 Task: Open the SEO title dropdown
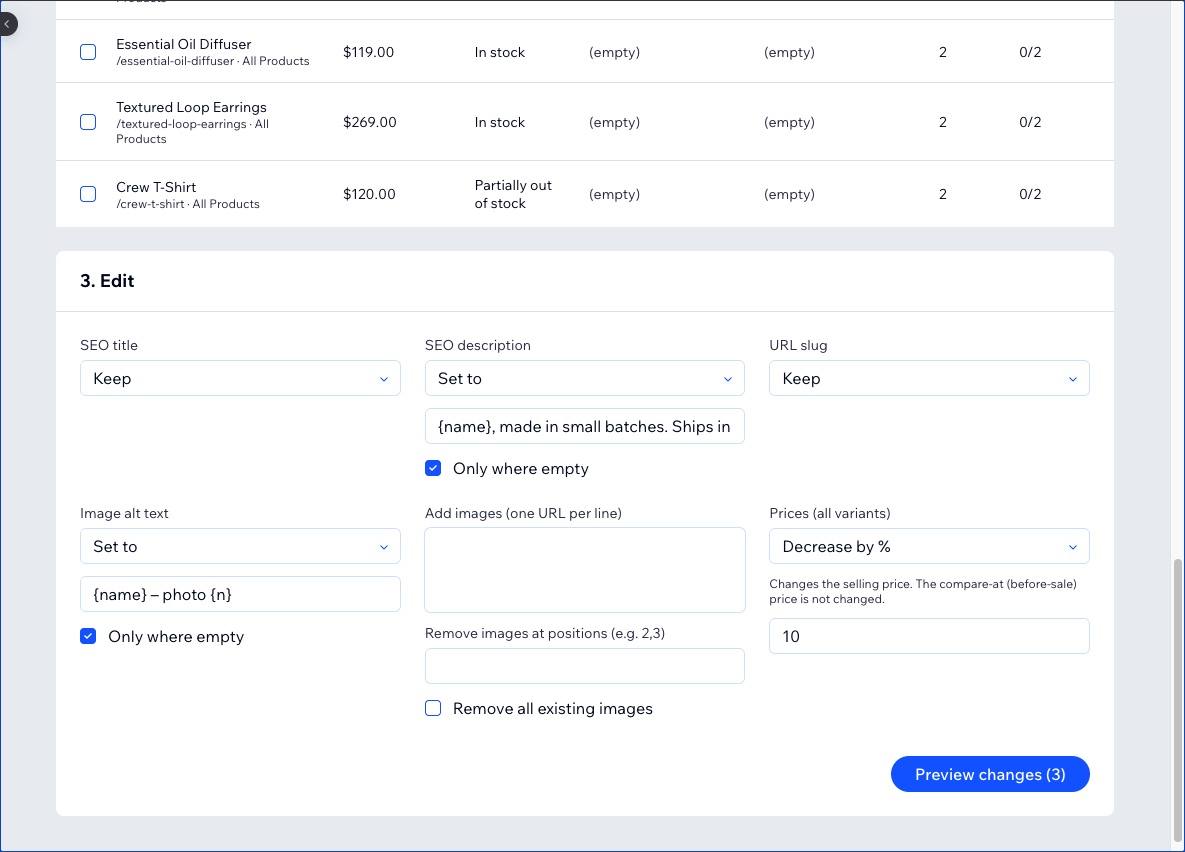240,378
